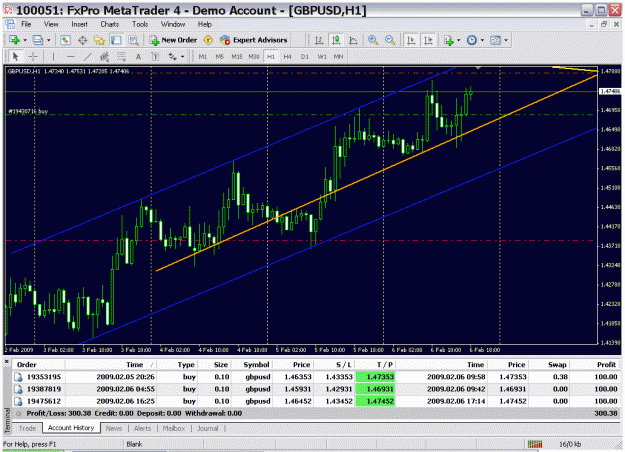Expand dropdown arrow beside New Chart icon
625x452 pixels.
(25, 40)
